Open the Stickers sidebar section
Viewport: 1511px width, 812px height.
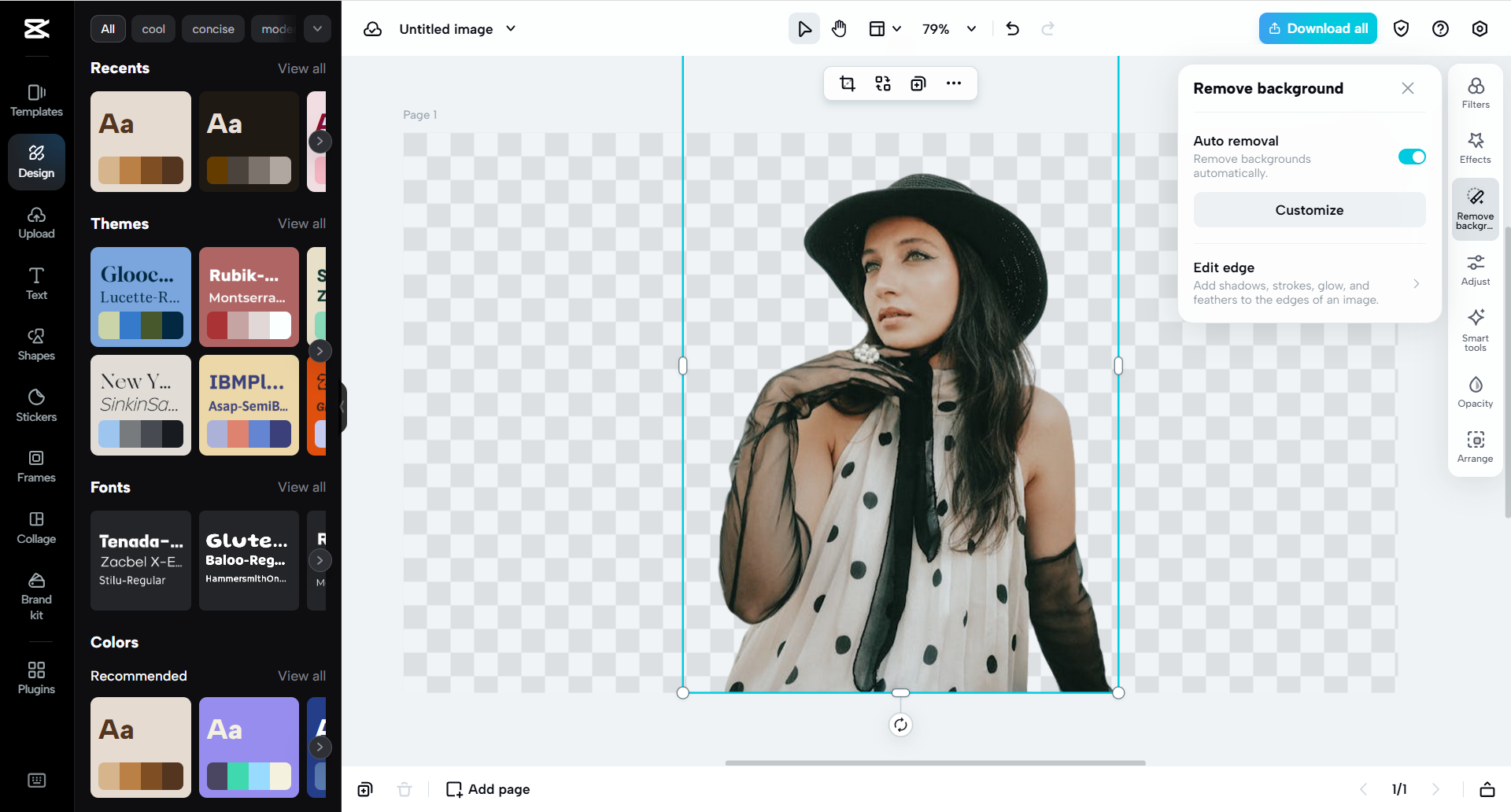[35, 404]
